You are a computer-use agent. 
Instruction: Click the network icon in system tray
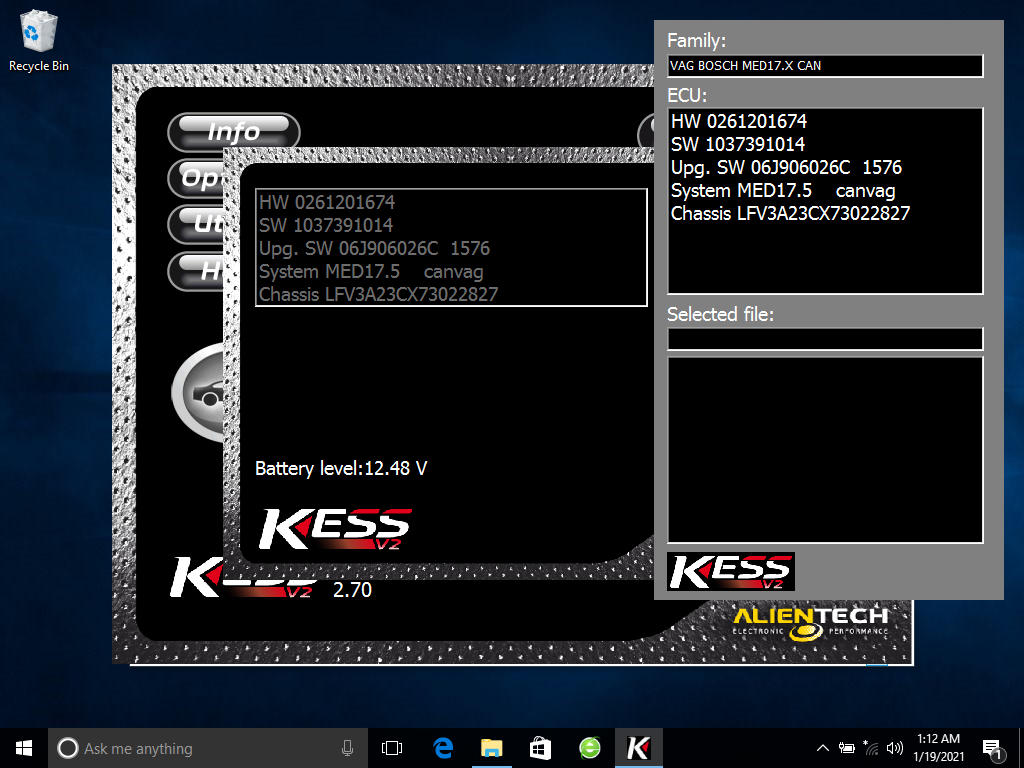point(869,747)
